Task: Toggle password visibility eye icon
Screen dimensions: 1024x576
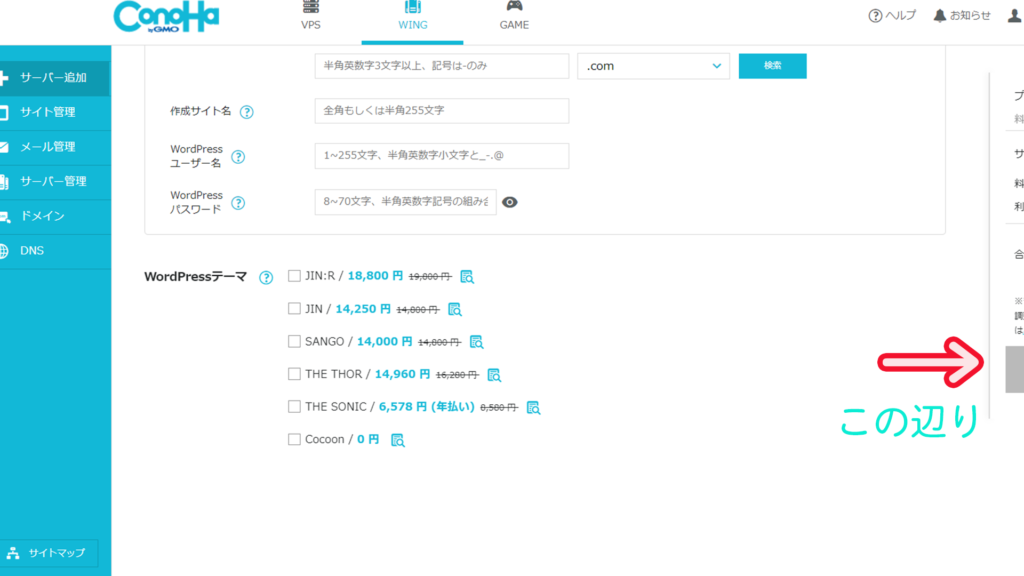Action: click(510, 202)
